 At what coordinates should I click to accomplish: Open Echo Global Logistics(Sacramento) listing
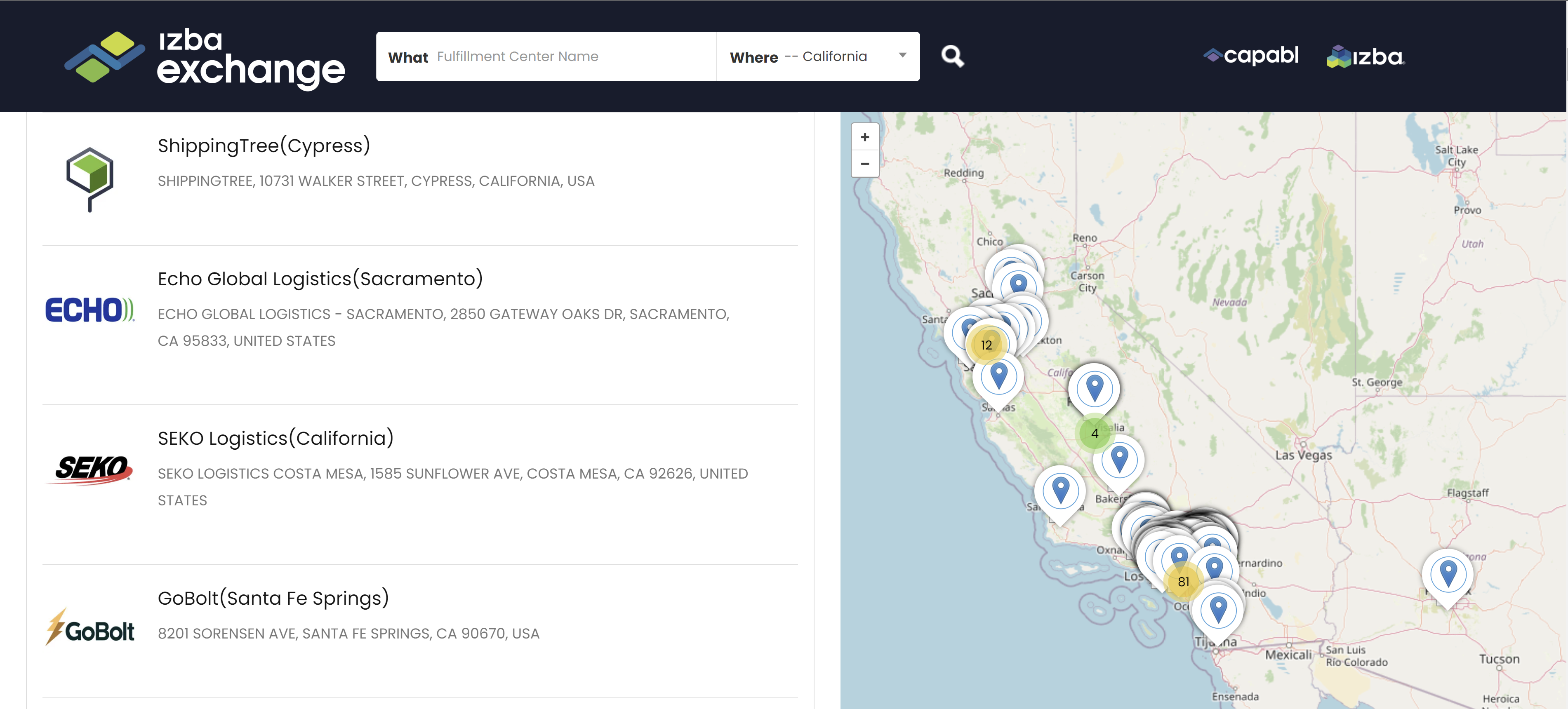pos(320,279)
